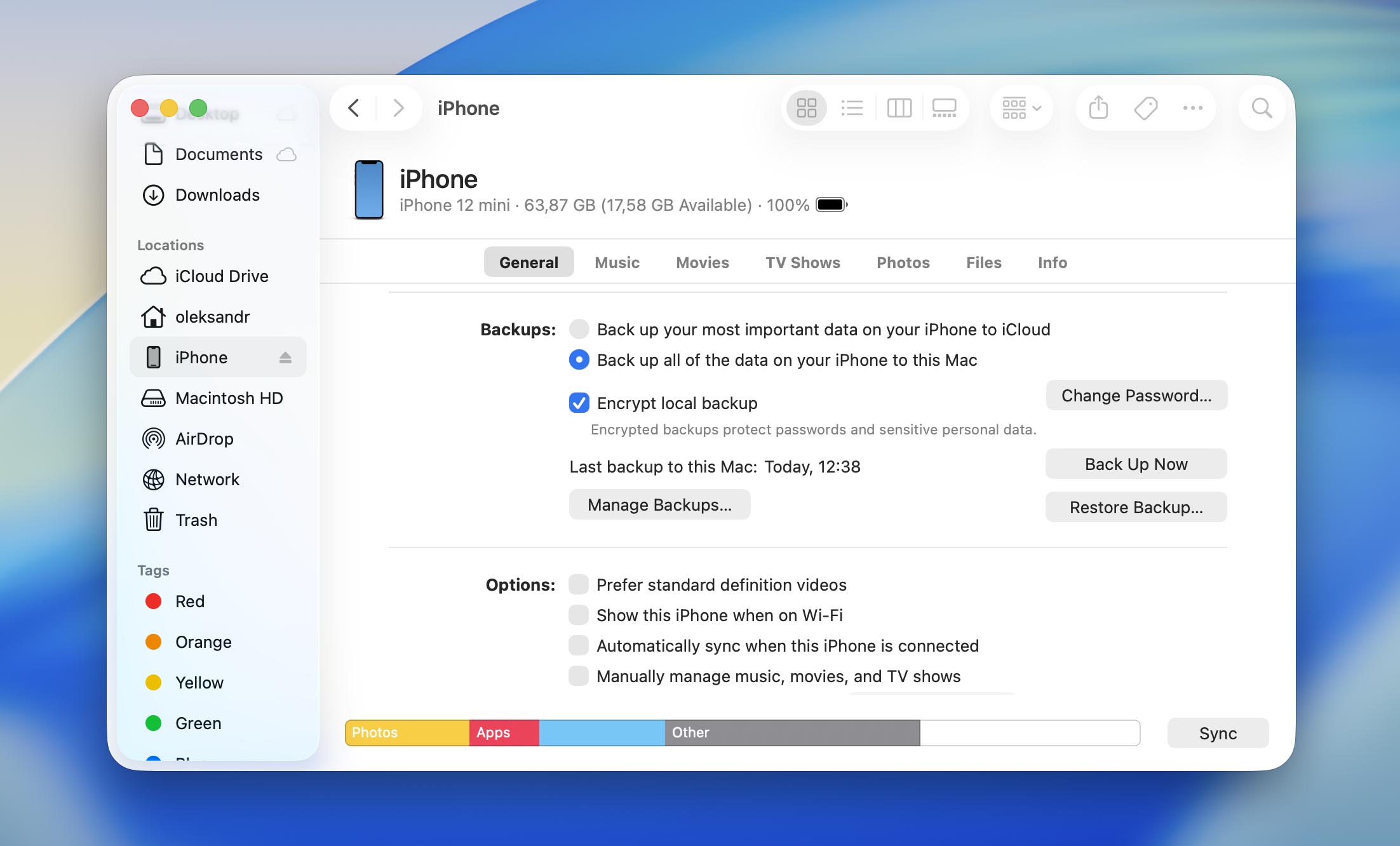Select the Orange tag

[219, 642]
